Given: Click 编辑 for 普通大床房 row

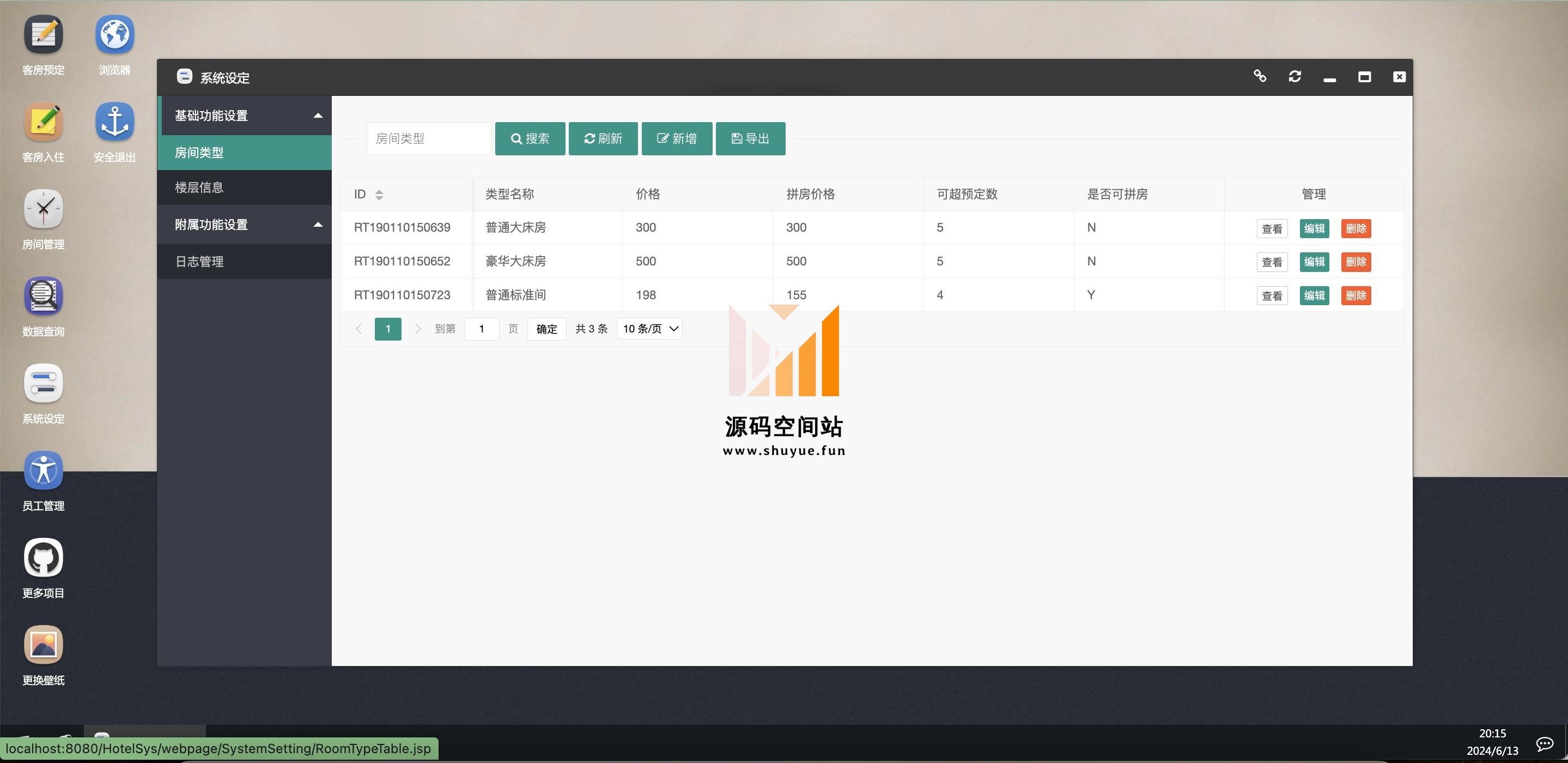Looking at the screenshot, I should (1314, 228).
